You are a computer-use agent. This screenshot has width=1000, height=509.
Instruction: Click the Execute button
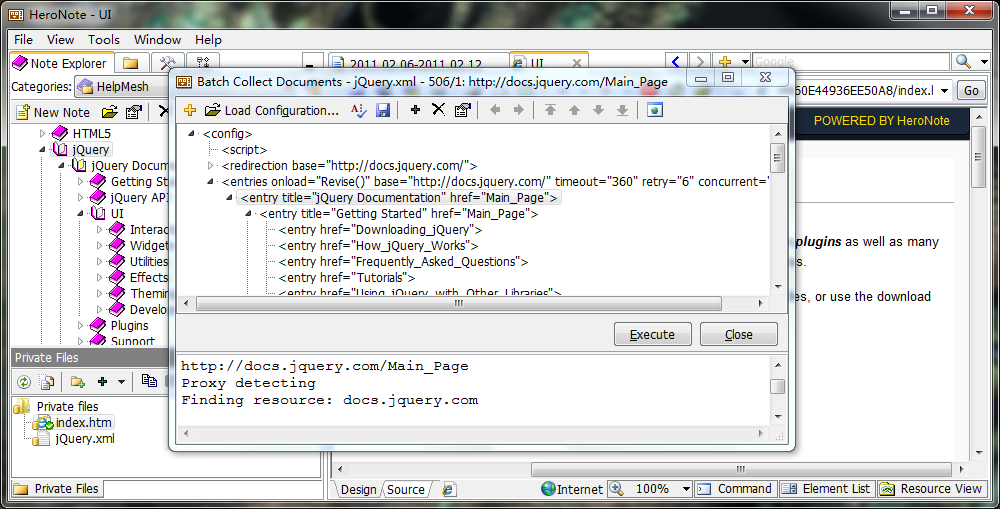pyautogui.click(x=652, y=334)
